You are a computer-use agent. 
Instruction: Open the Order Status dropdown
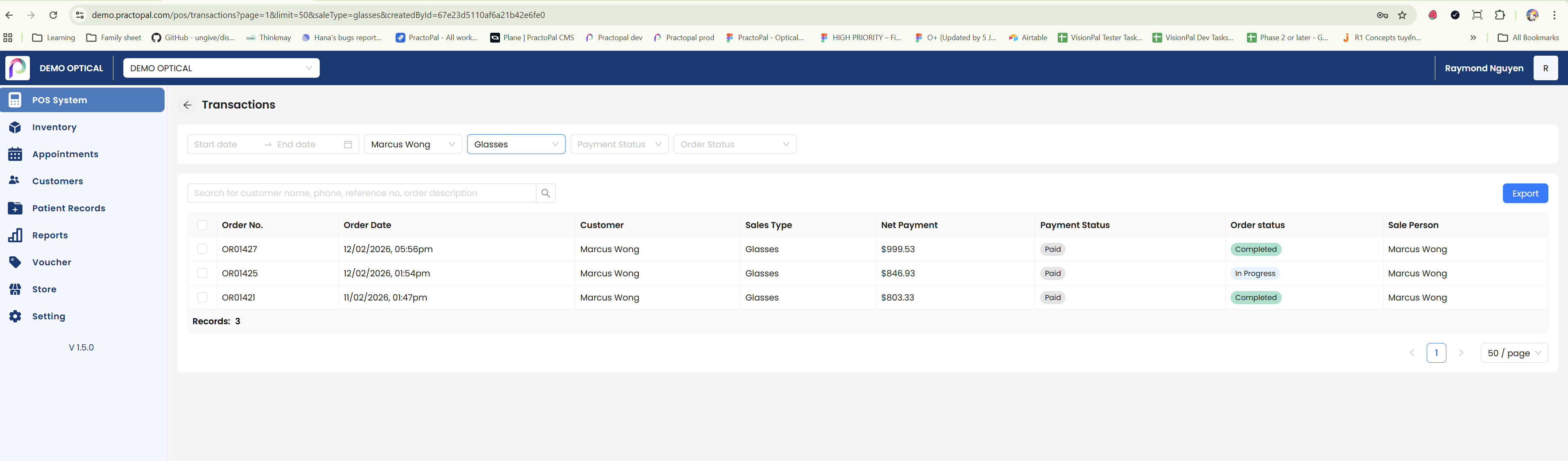tap(734, 145)
